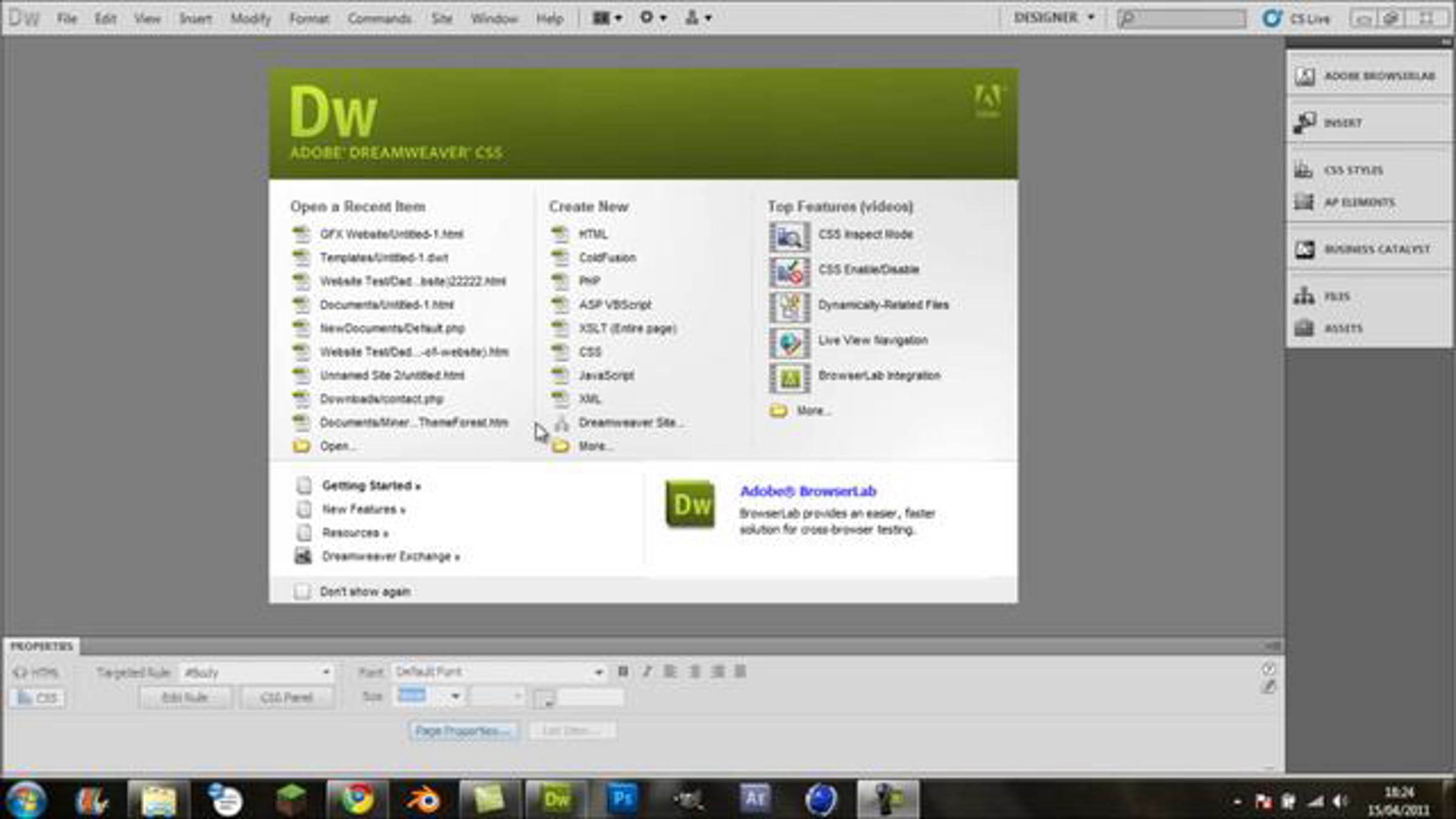This screenshot has height=819, width=1456.
Task: Click the CSS Inspect Mode video icon
Action: (x=789, y=237)
